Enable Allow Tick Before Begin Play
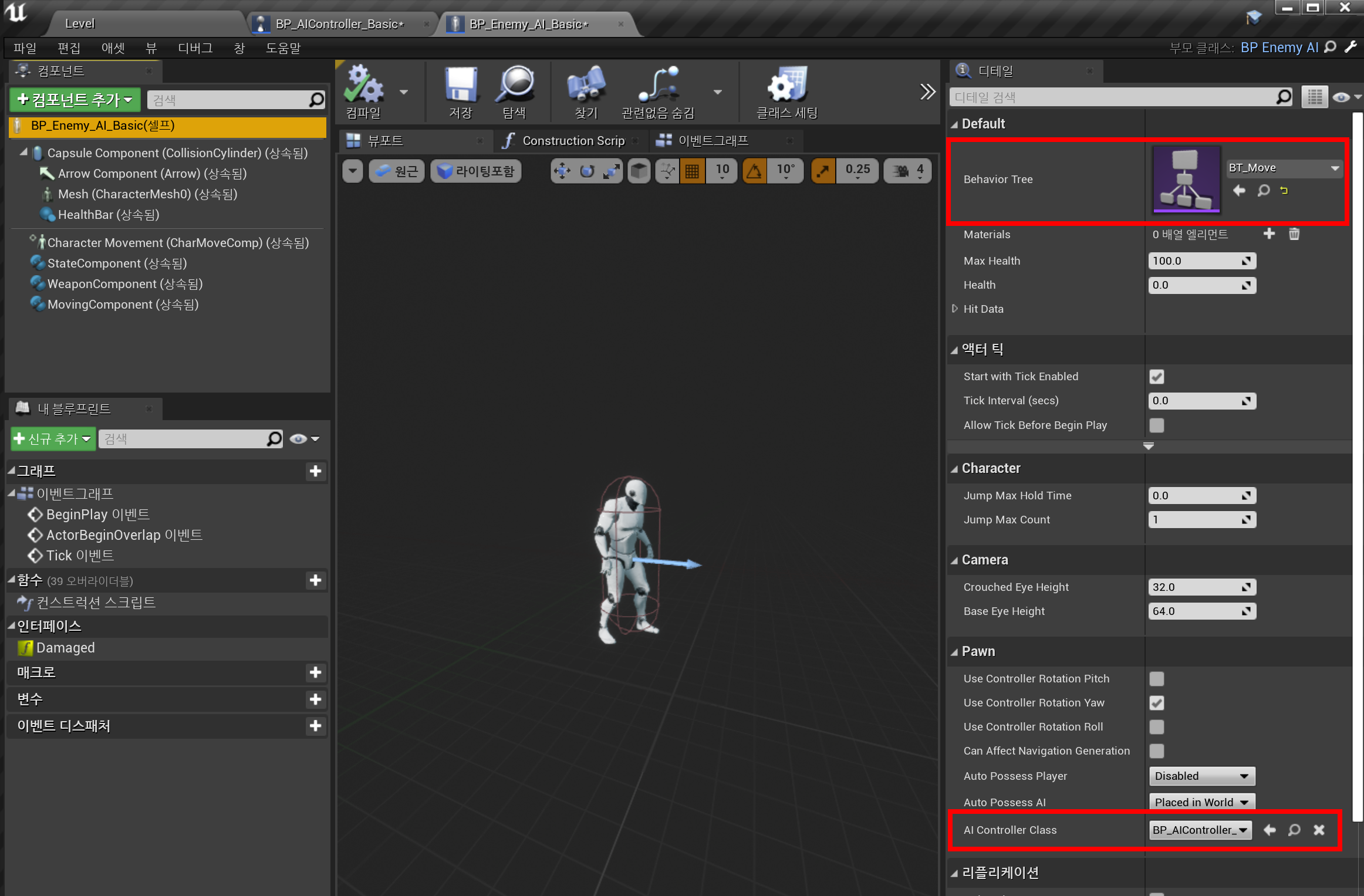 1156,425
